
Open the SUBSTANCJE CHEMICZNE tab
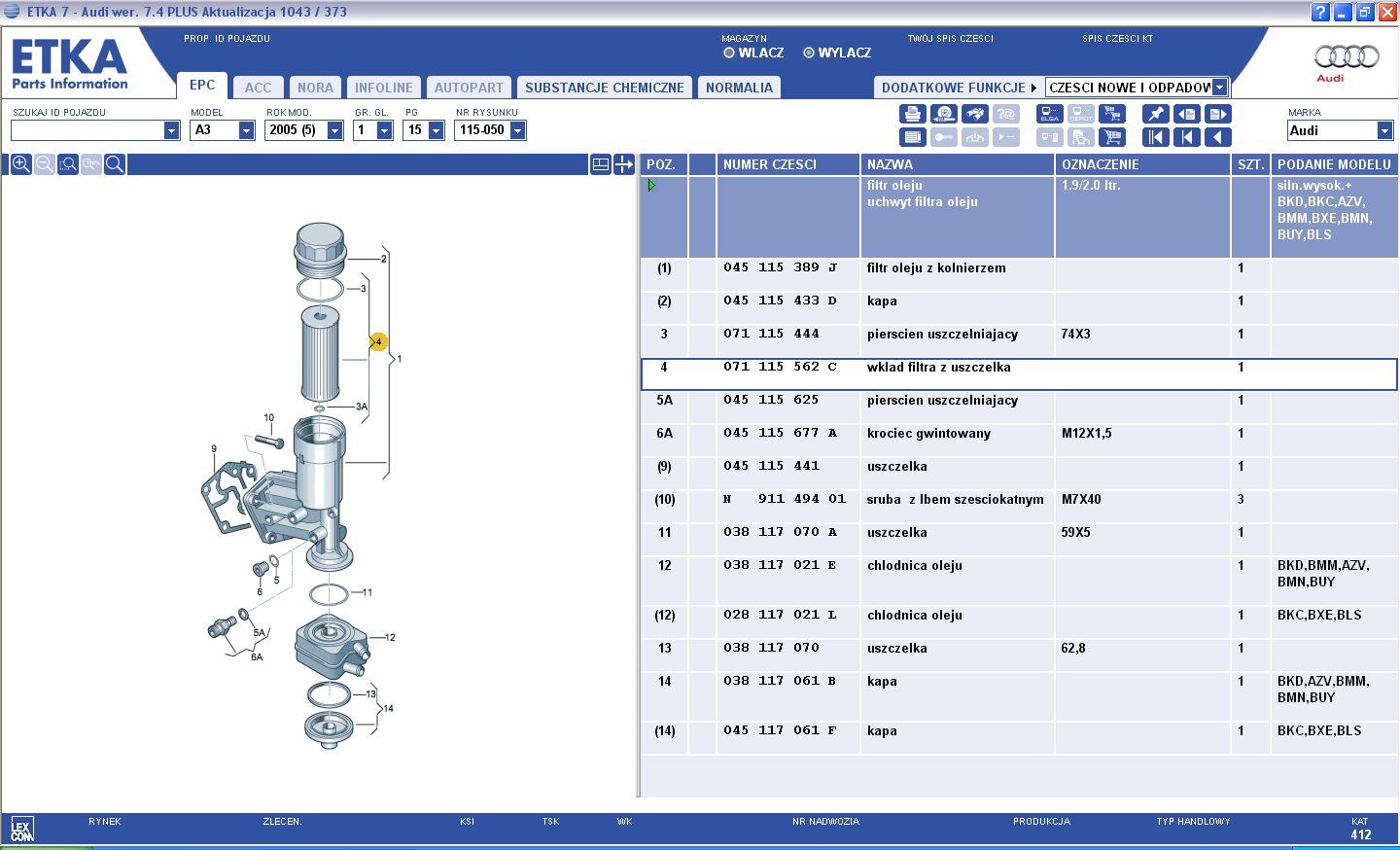click(605, 88)
